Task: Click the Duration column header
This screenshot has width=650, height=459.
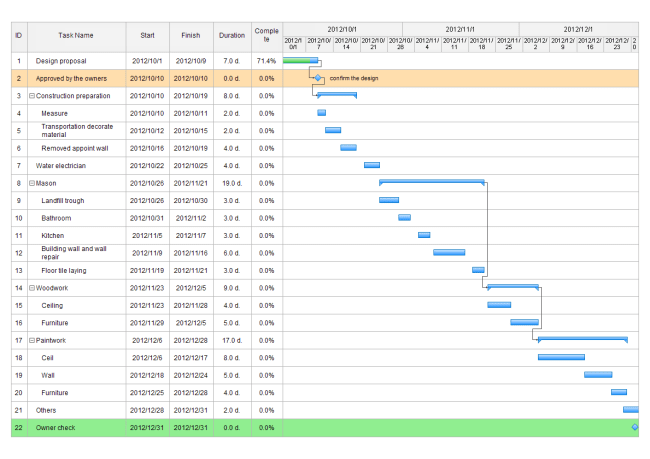Action: pyautogui.click(x=231, y=35)
